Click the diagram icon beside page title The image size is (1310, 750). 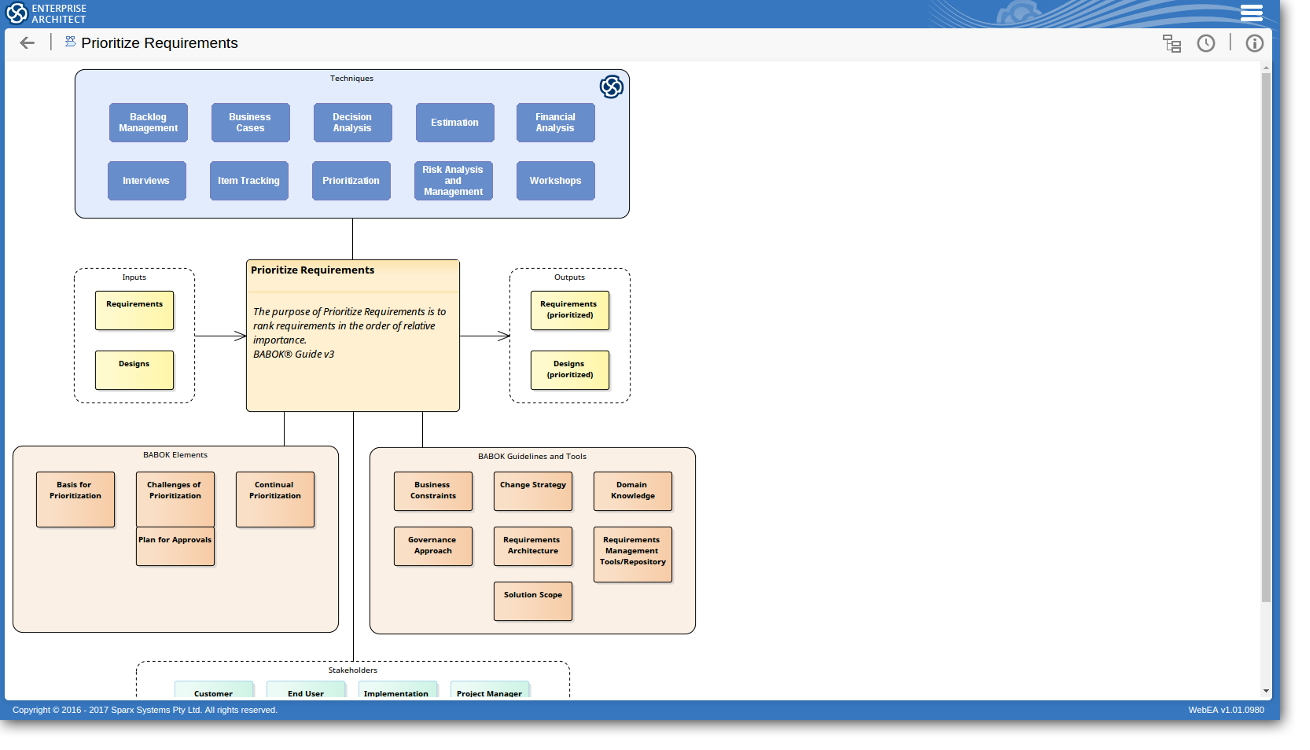pos(70,42)
